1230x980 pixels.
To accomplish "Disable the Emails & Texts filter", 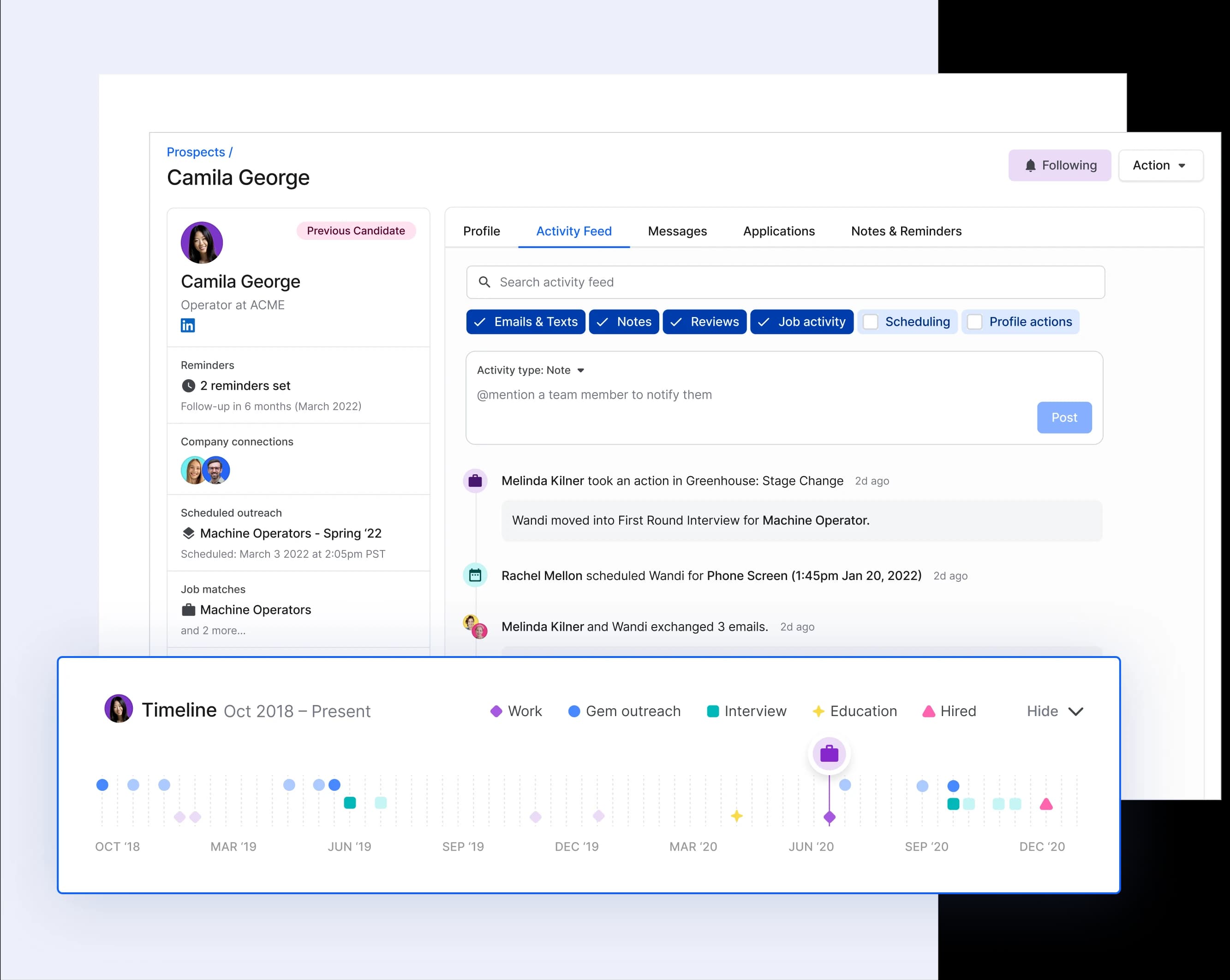I will pos(525,322).
